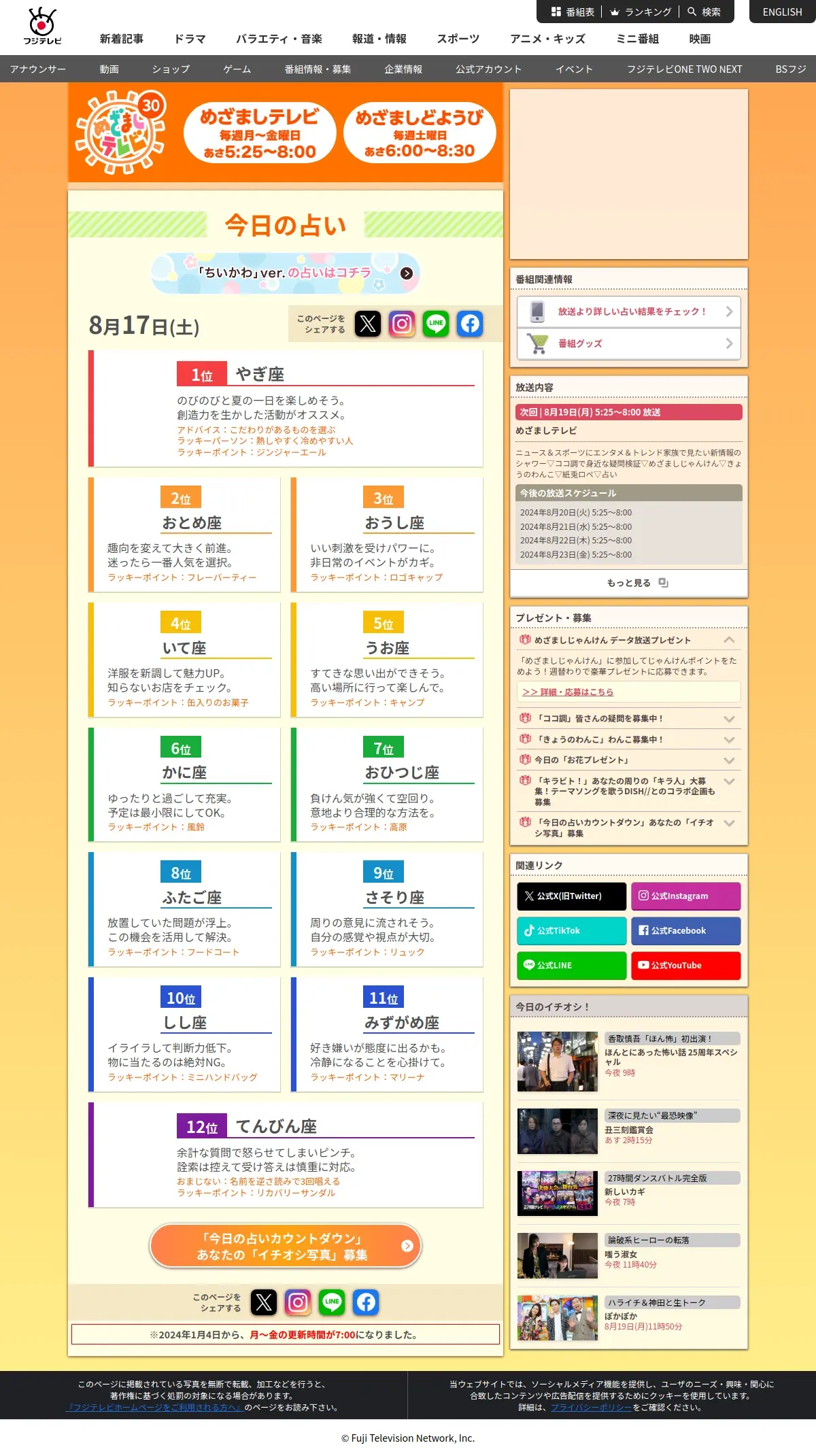Click chevron on 番組グッズ row
The height and width of the screenshot is (1456, 816).
729,343
